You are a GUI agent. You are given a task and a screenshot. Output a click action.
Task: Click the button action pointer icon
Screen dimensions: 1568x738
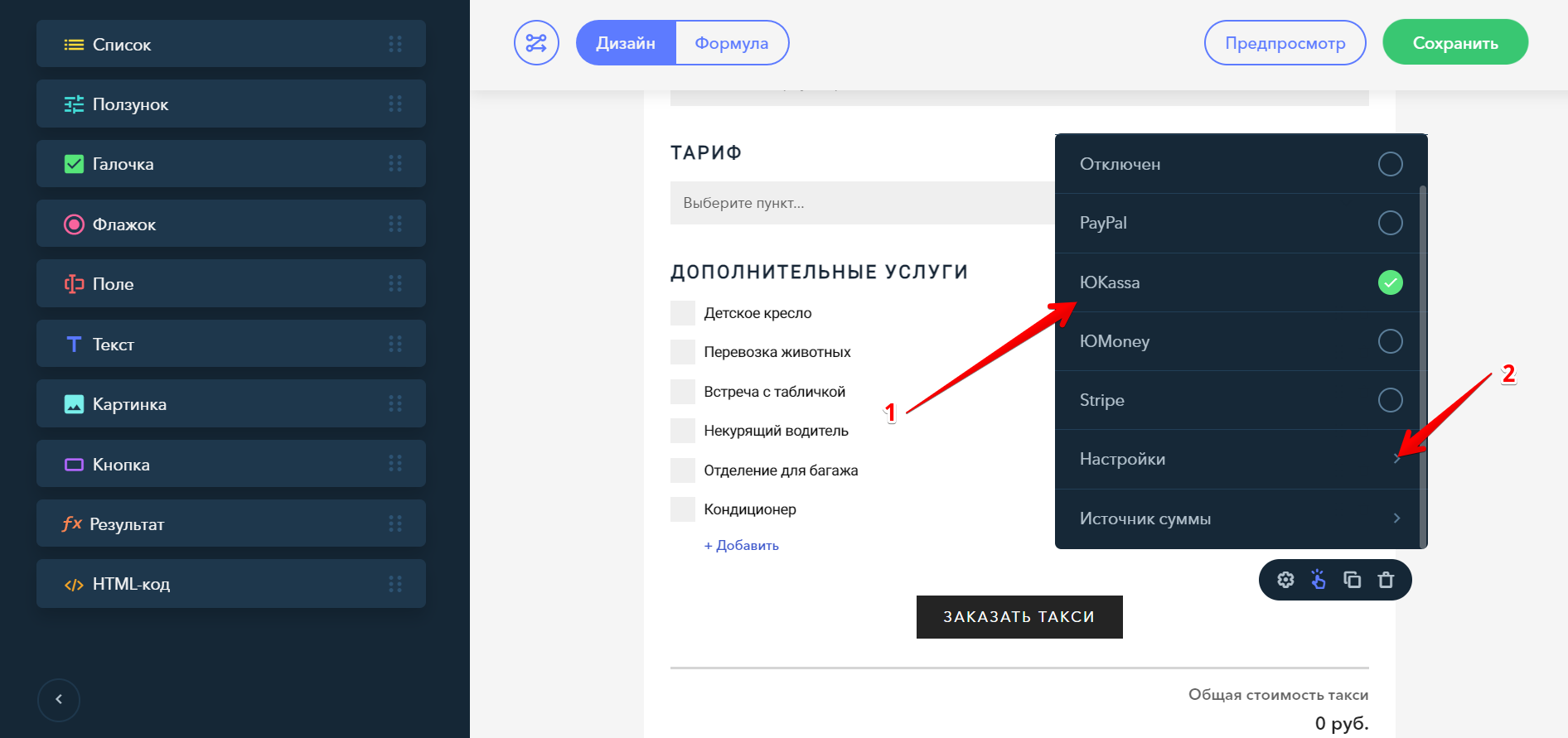point(1319,580)
